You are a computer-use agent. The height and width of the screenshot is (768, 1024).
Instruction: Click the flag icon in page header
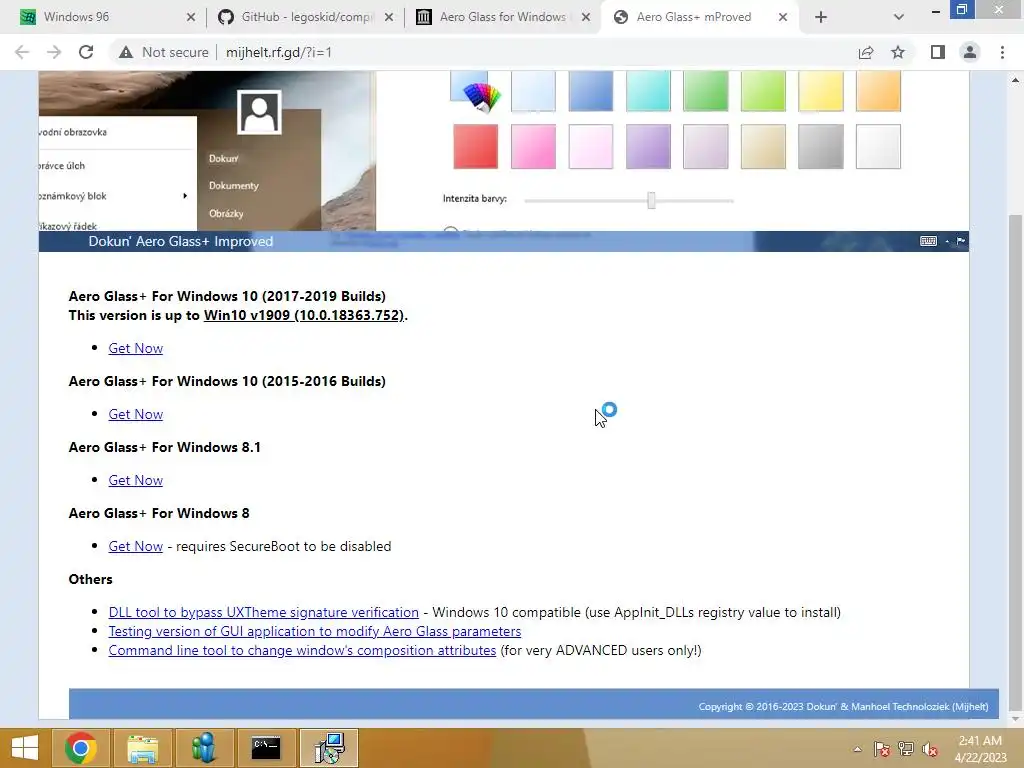[x=961, y=241]
